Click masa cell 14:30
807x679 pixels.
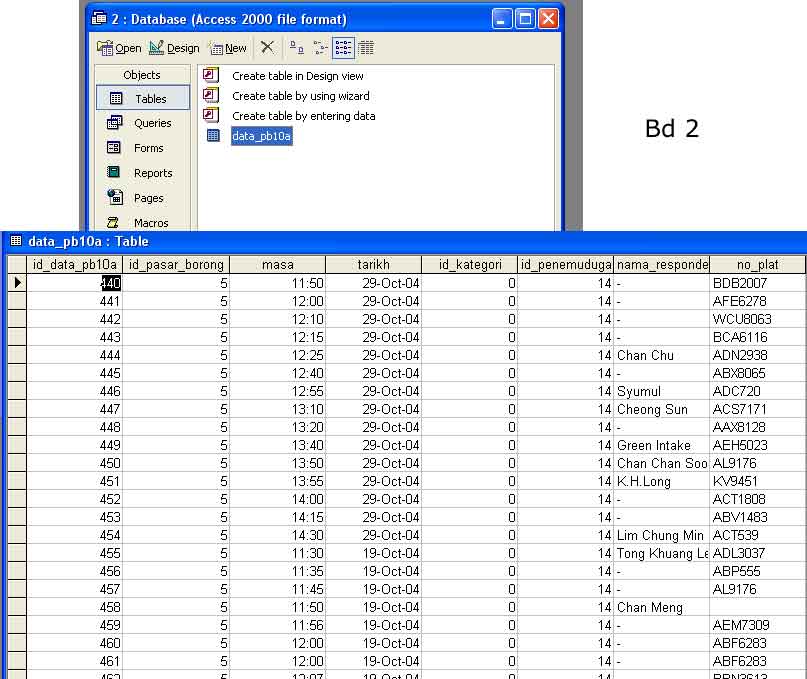click(277, 535)
